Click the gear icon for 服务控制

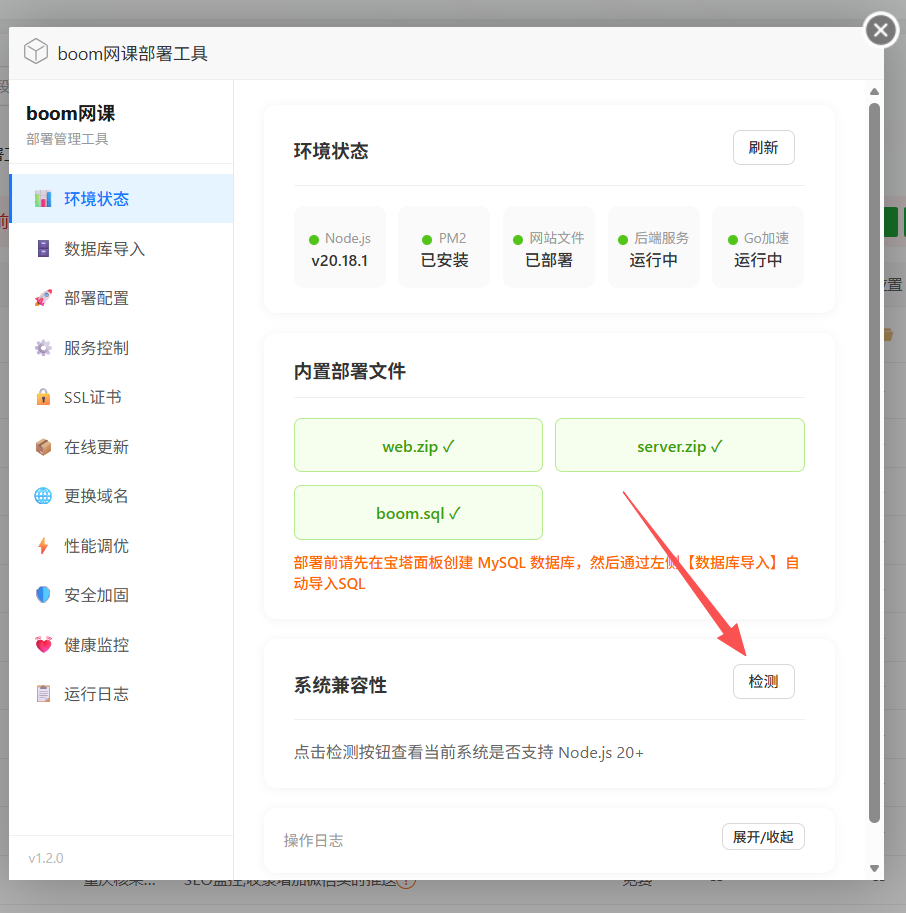(x=43, y=348)
